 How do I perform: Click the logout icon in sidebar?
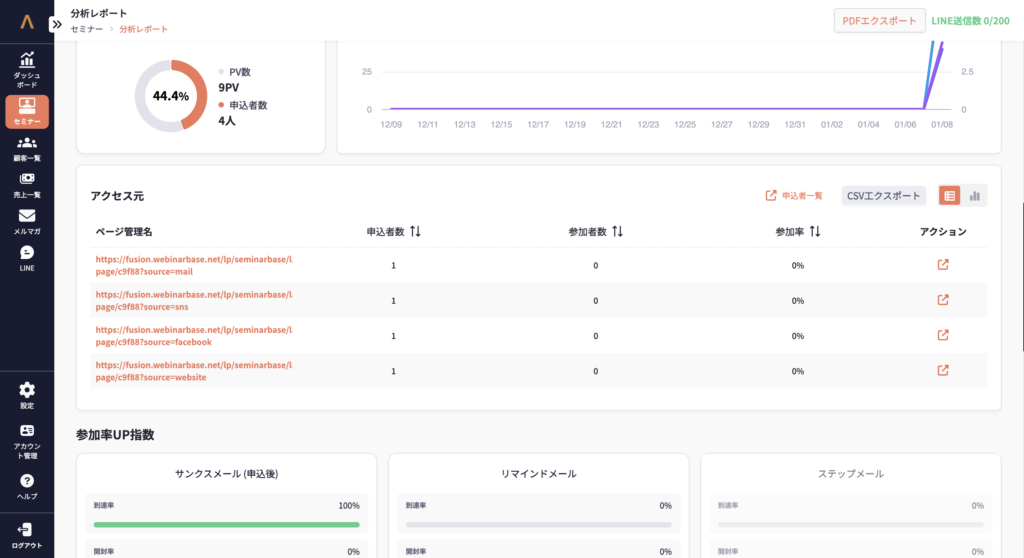[x=27, y=530]
